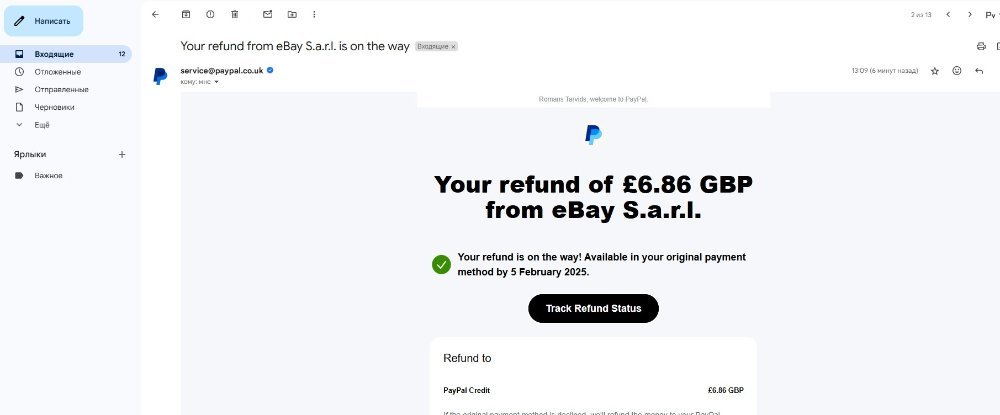Expand recipient details next to 'кому: мне'
1000x415 pixels.
click(x=216, y=82)
